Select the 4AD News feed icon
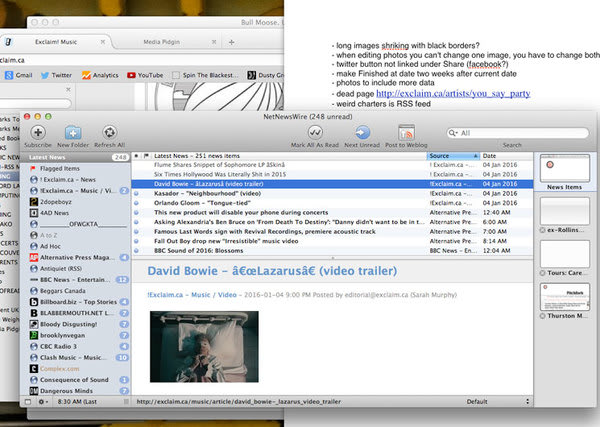 tap(34, 213)
